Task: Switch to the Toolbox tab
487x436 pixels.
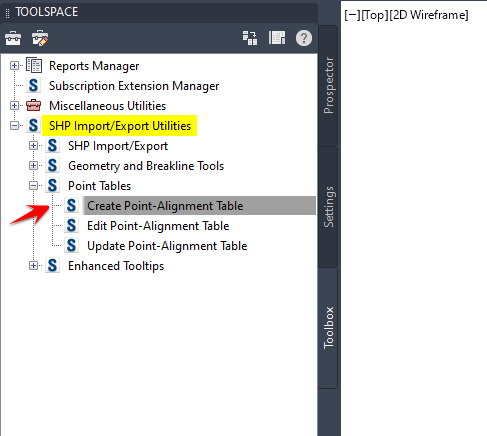Action: [x=328, y=328]
